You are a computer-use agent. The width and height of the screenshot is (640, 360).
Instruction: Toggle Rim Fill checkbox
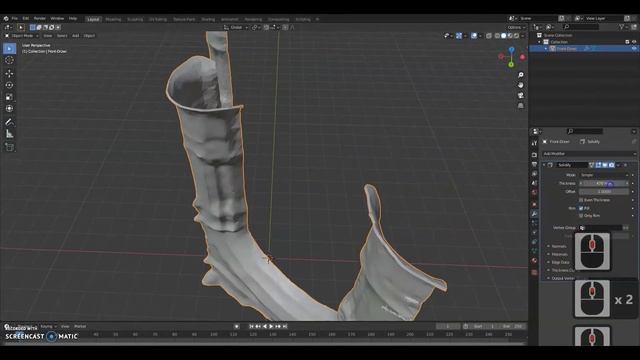pos(581,208)
